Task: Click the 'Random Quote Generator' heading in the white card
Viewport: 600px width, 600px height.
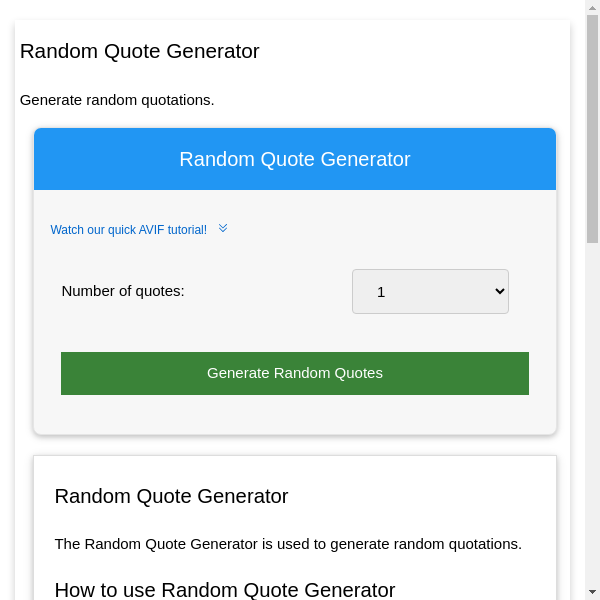Action: [171, 496]
